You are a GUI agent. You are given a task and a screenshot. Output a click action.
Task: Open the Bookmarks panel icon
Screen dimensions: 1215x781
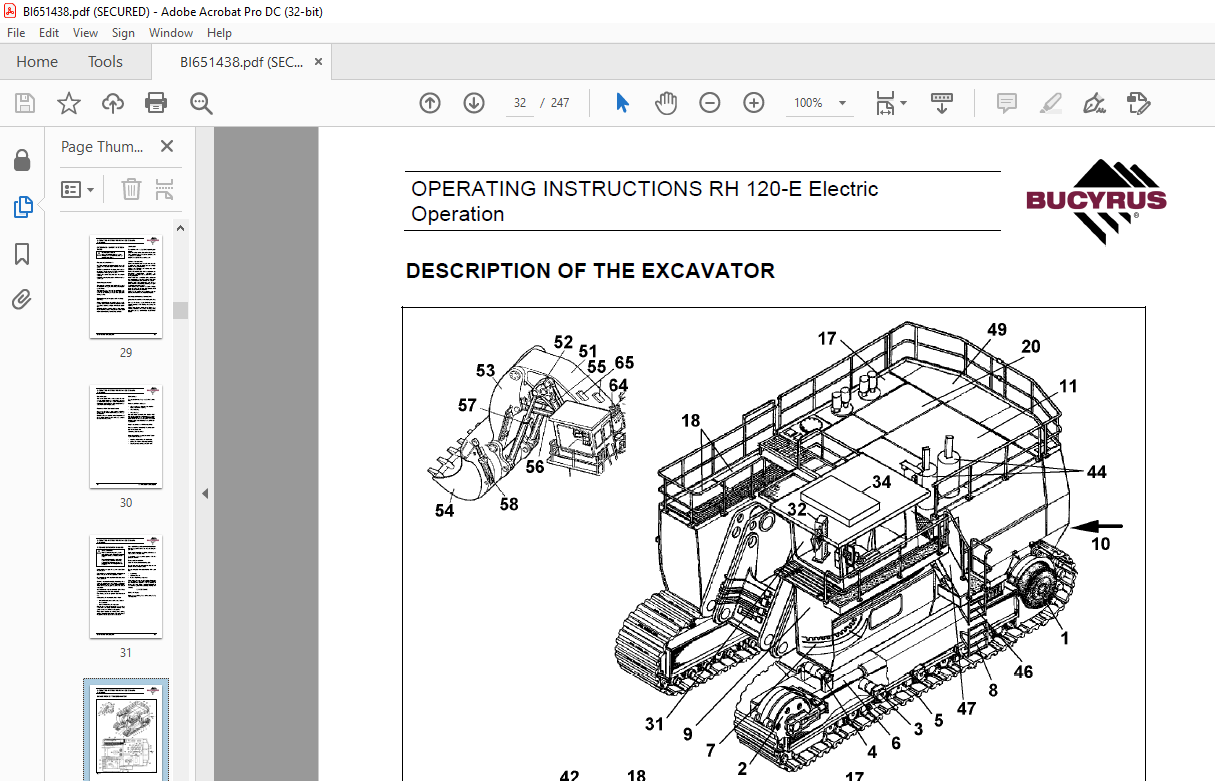22,254
